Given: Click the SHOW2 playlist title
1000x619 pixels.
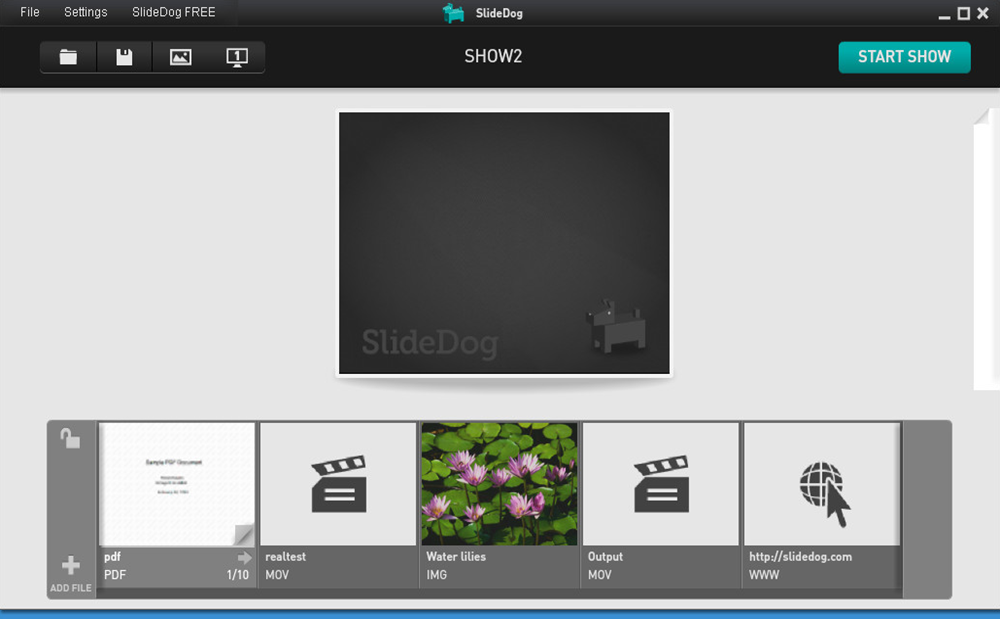Looking at the screenshot, I should click(493, 57).
